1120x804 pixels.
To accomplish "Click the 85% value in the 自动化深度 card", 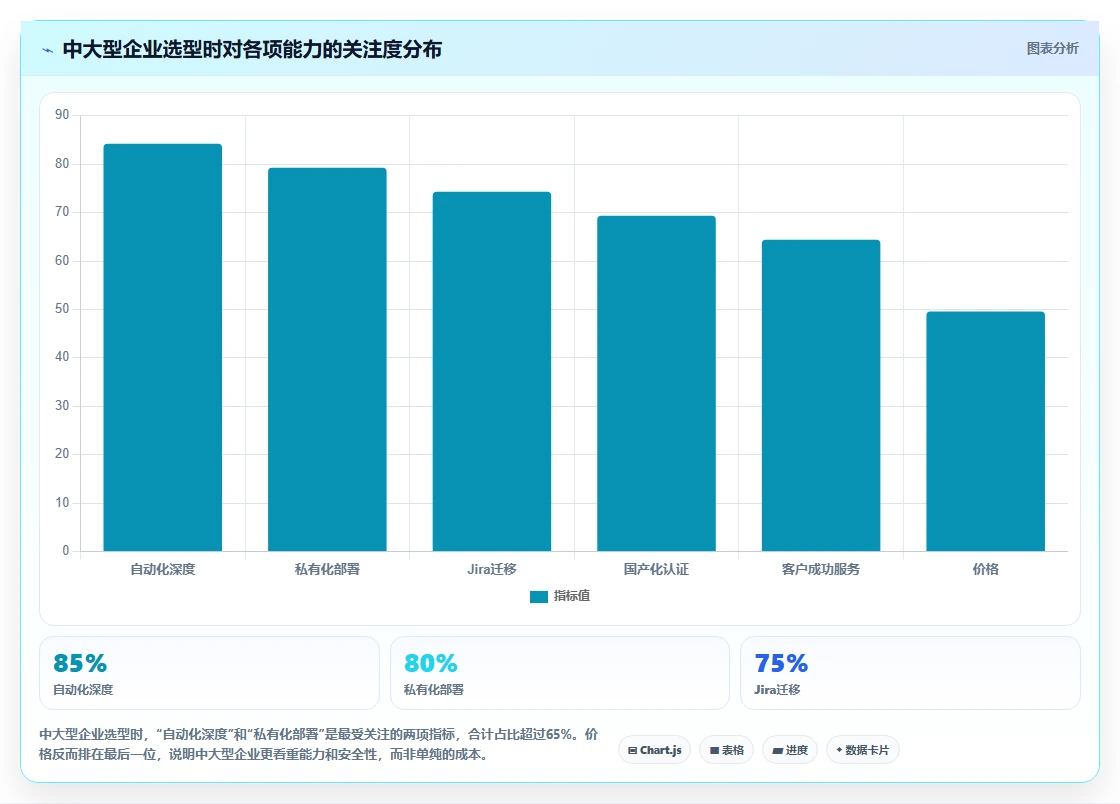I will [x=80, y=663].
